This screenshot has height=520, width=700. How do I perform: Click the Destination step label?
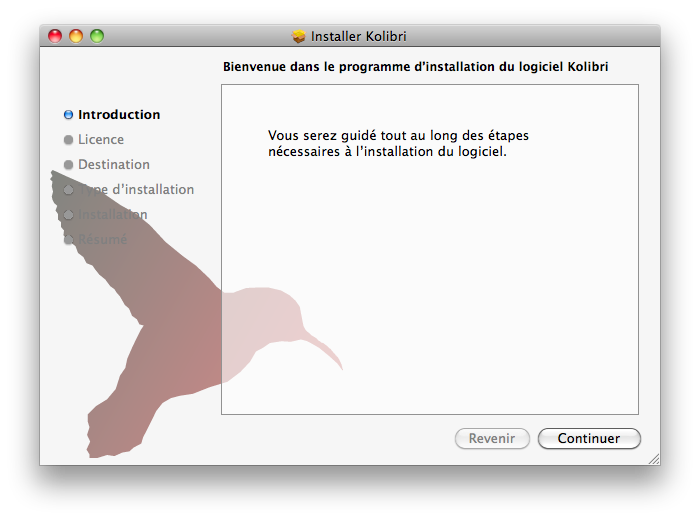pyautogui.click(x=114, y=165)
